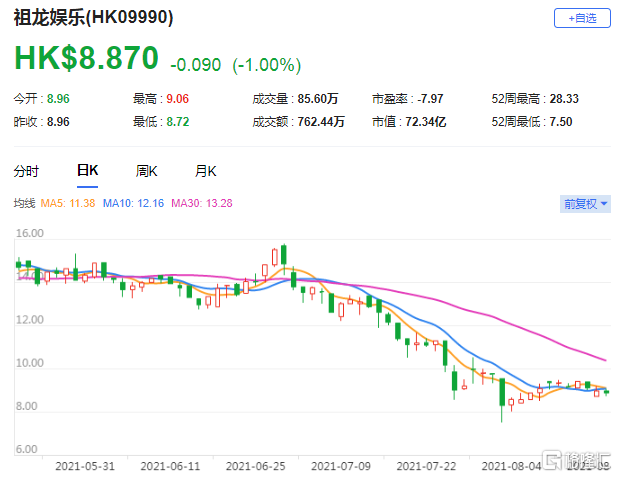The image size is (617, 477).
Task: Click the 昨收 value 8.96
Action: 58,122
